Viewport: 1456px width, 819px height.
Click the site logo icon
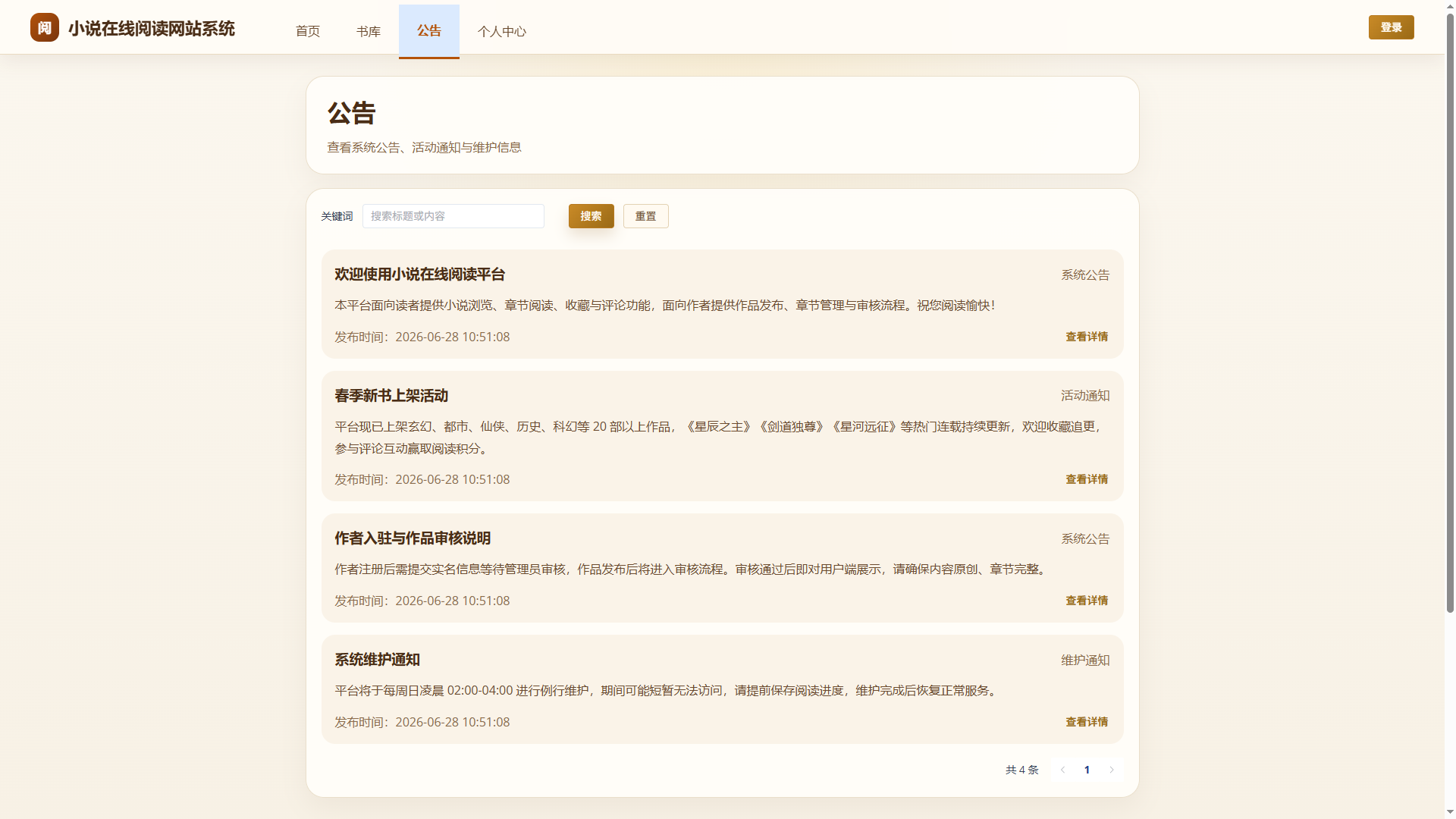coord(45,27)
